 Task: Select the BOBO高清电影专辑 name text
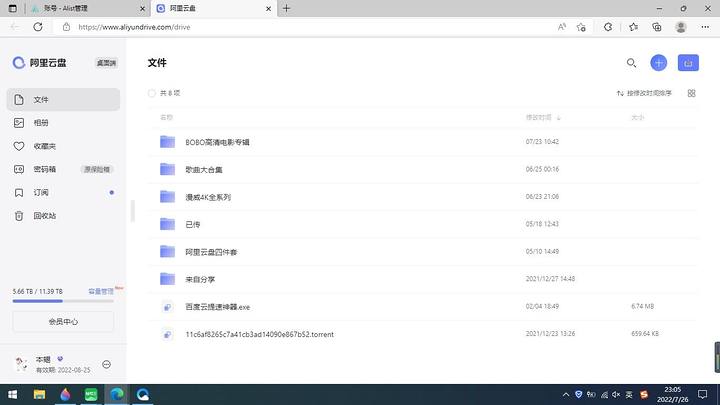click(217, 142)
